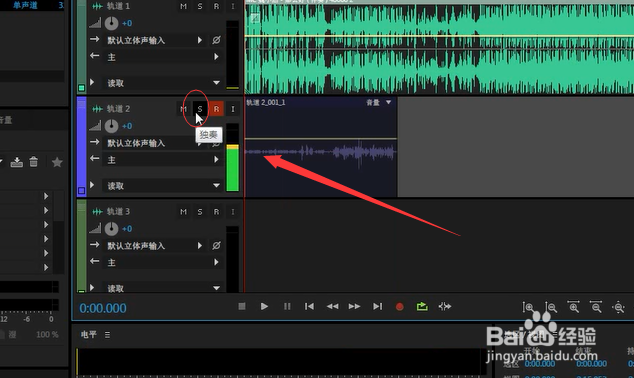Open 轨道 3 output dropdown 主
The height and width of the screenshot is (378, 634).
point(163,262)
